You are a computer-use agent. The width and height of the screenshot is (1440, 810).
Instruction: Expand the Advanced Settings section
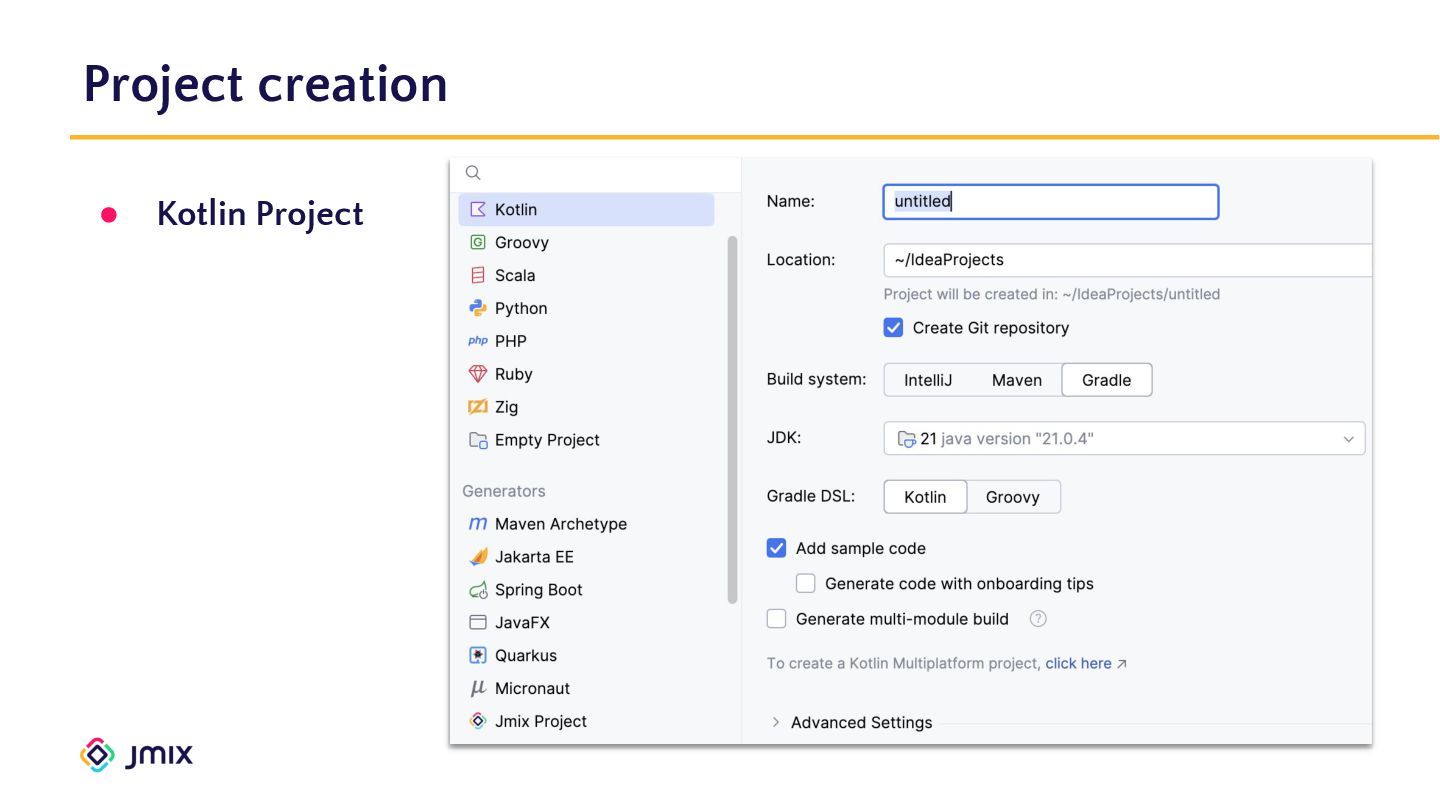click(x=776, y=722)
